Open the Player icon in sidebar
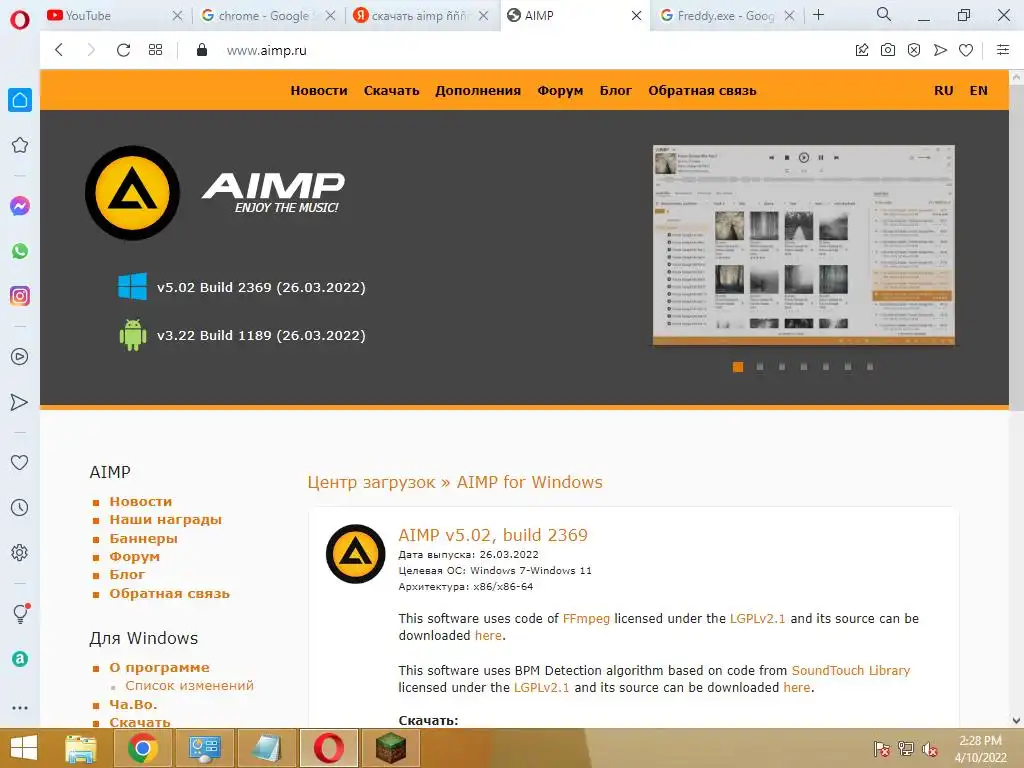Viewport: 1024px width, 768px height. [x=20, y=357]
